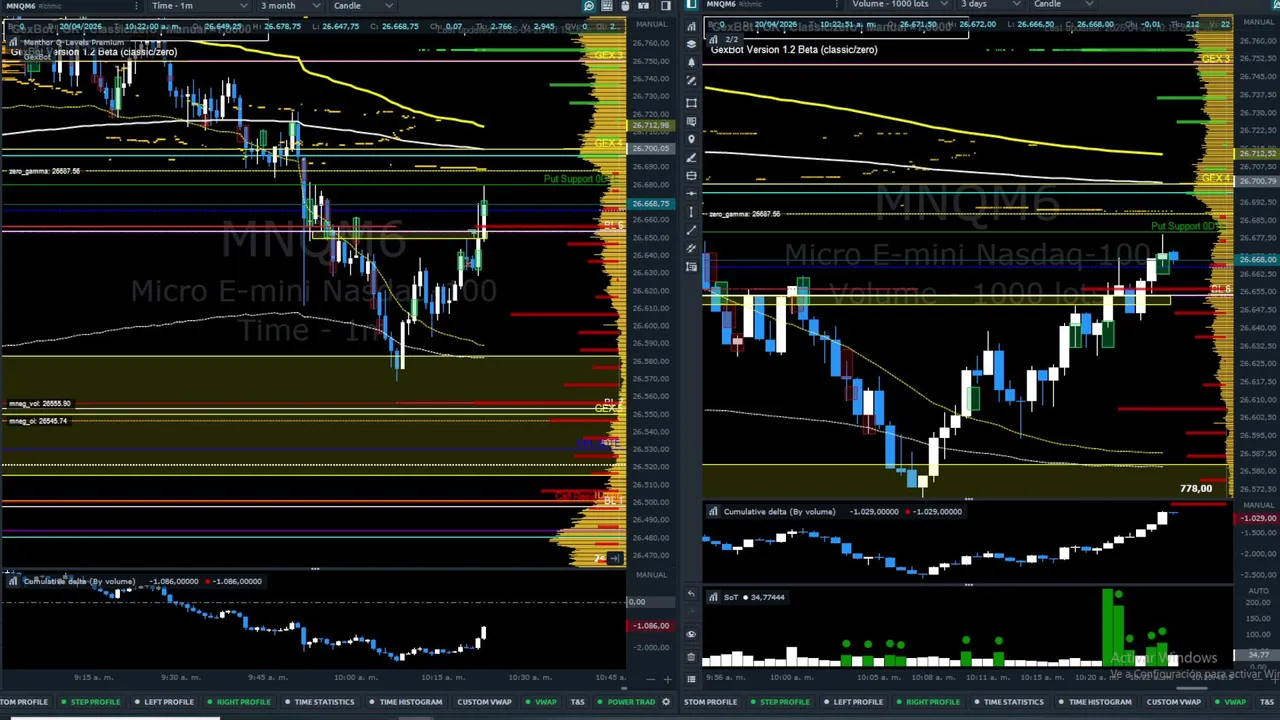Click the side panel icon in left chart header
1280x720 pixels.
(x=665, y=6)
